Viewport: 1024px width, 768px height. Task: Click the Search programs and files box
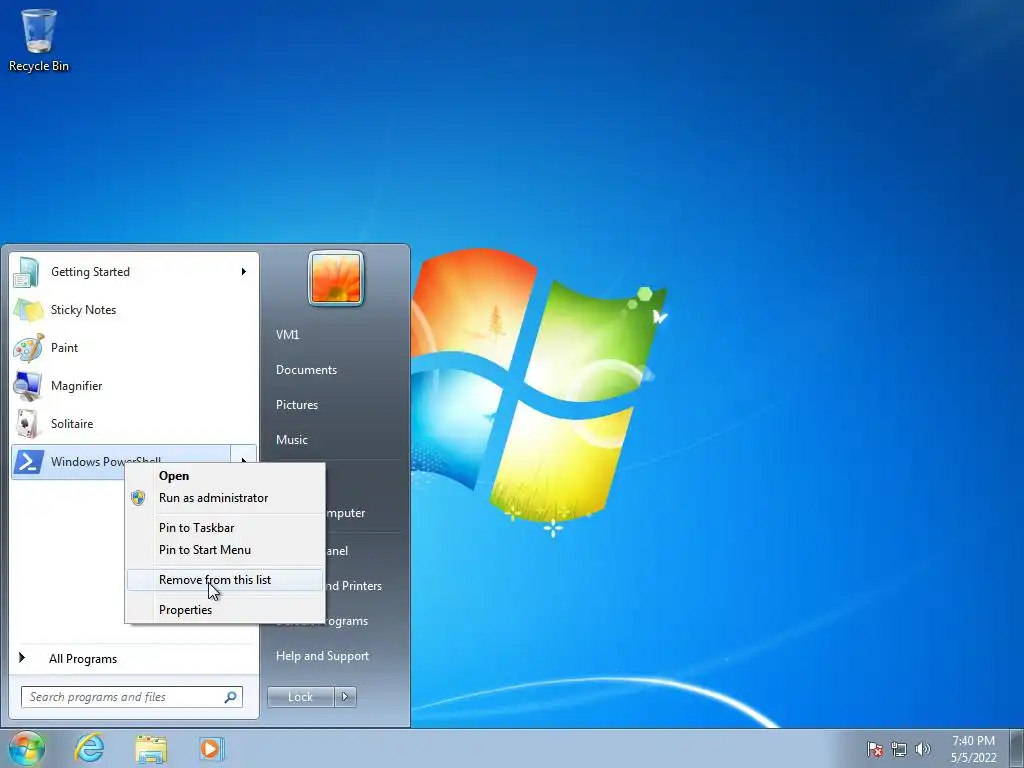pos(131,697)
